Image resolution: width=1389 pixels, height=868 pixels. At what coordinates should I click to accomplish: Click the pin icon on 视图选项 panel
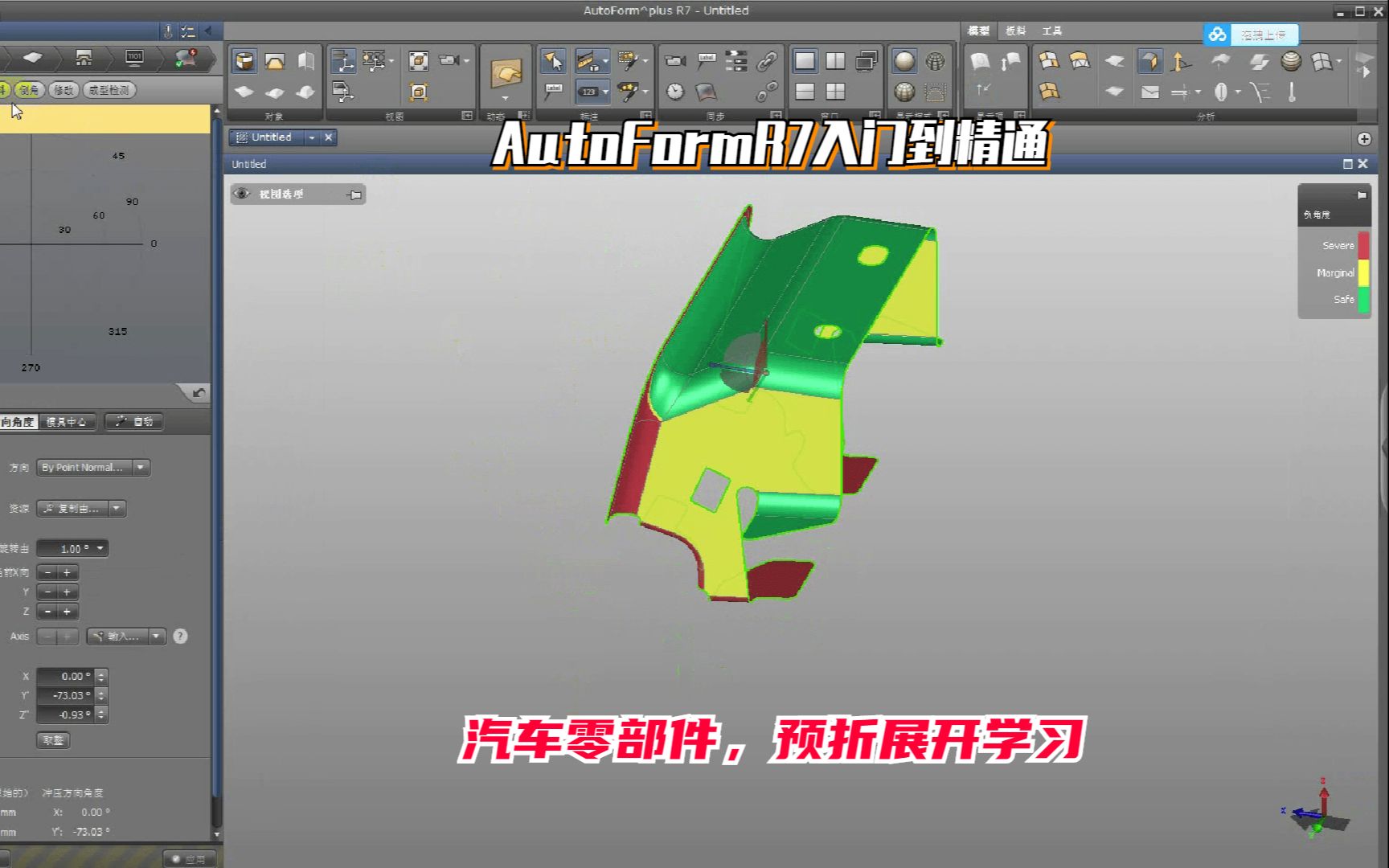[x=354, y=194]
